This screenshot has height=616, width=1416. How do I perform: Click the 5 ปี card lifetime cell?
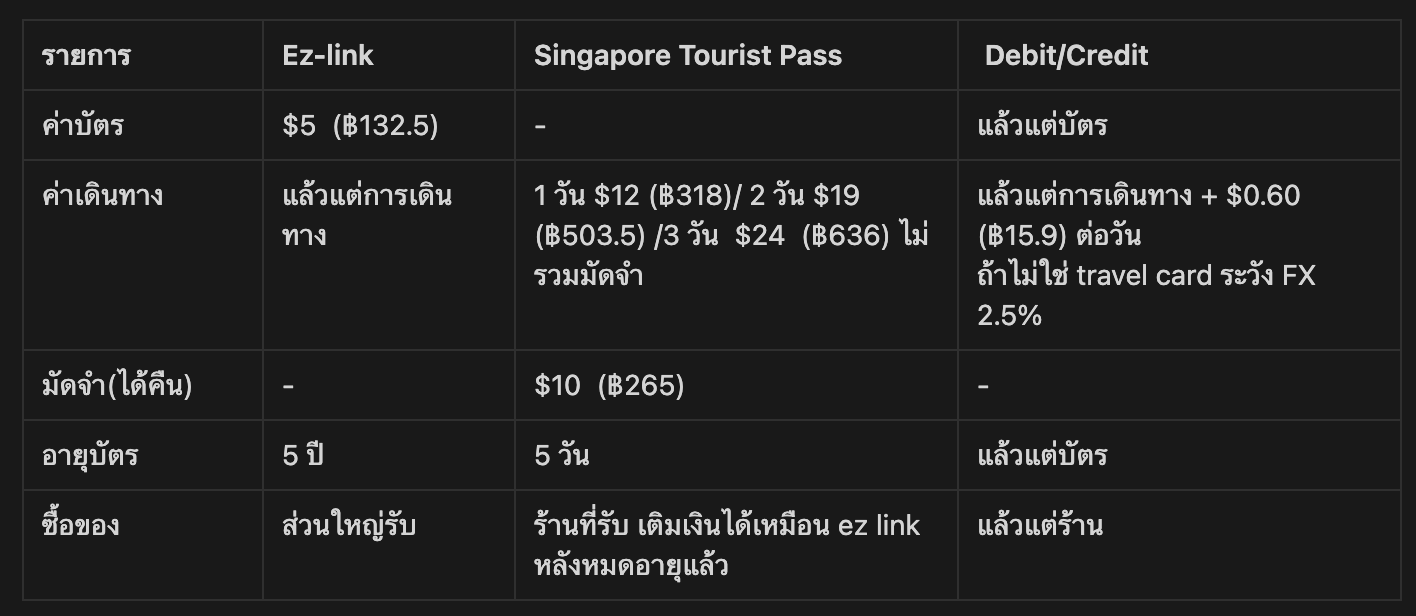304,455
